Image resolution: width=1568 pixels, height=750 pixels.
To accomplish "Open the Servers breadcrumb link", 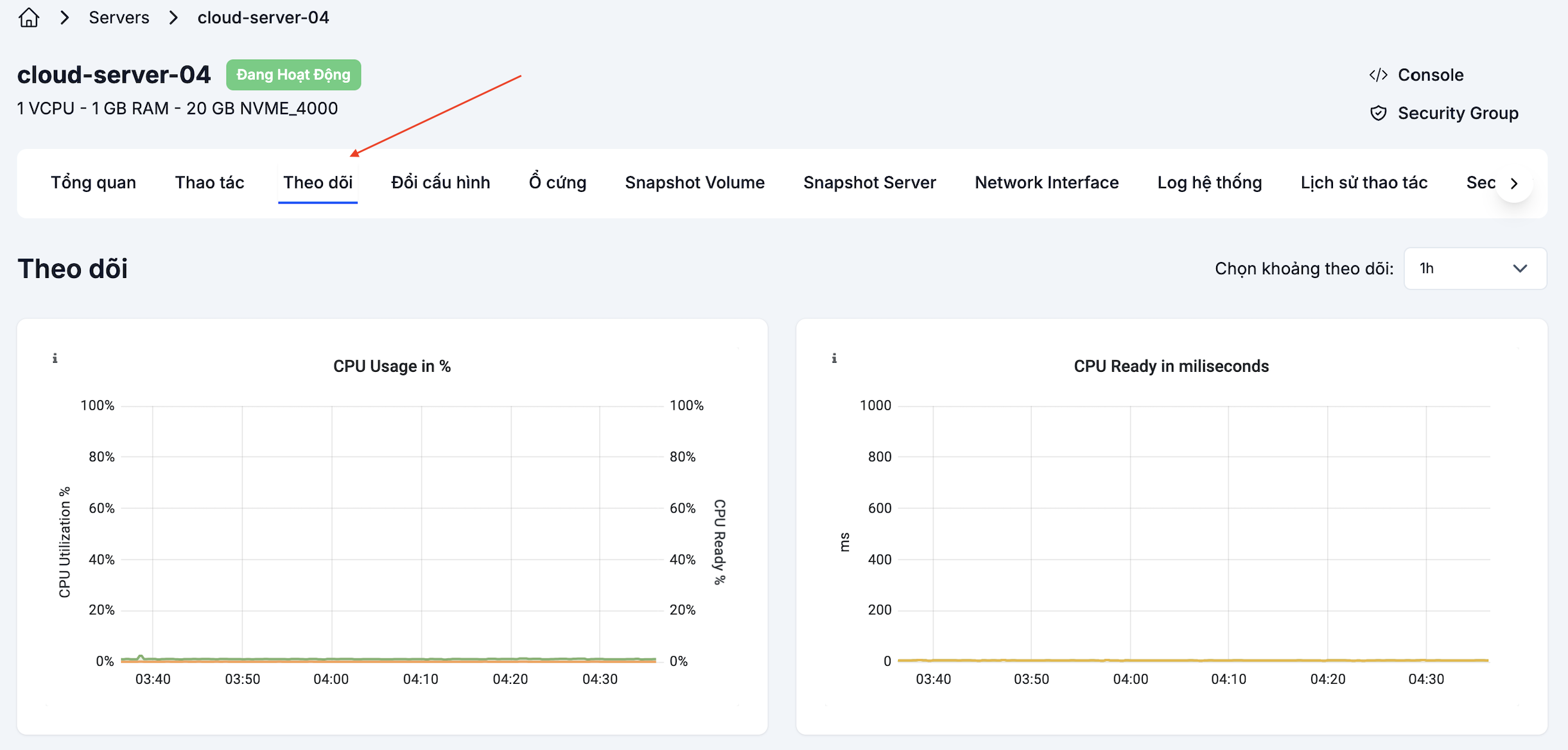I will (x=119, y=18).
